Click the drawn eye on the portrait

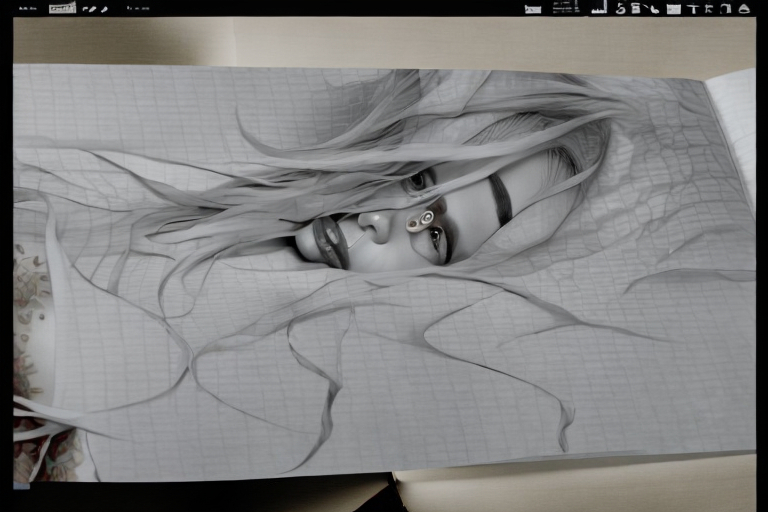tap(416, 181)
